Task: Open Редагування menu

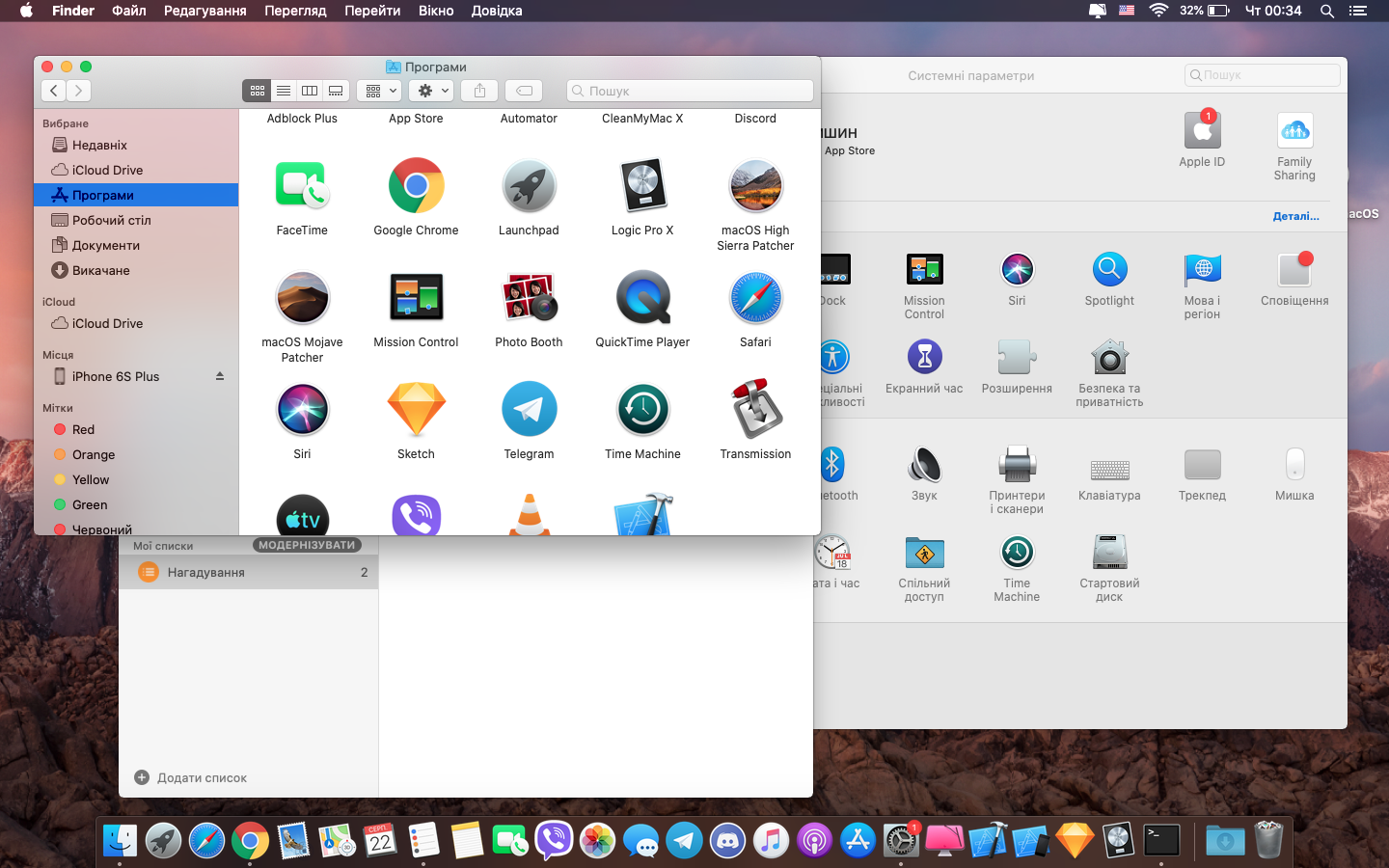Action: [205, 11]
